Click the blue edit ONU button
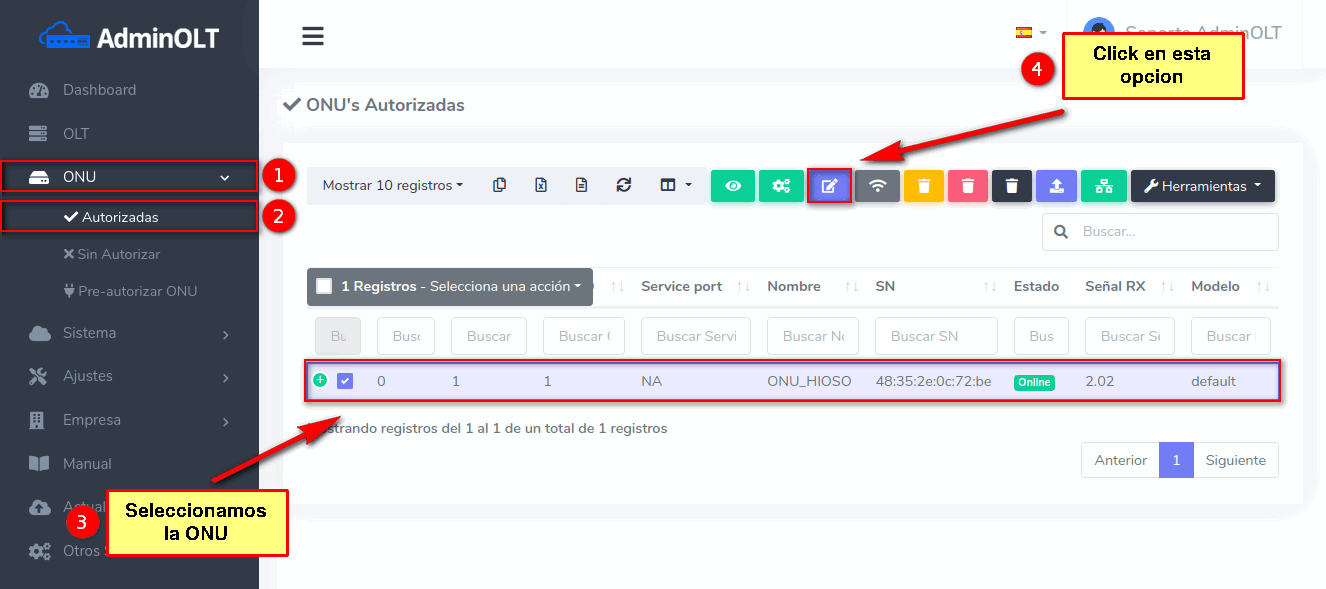Screen dimensions: 1326x589 (x=829, y=186)
